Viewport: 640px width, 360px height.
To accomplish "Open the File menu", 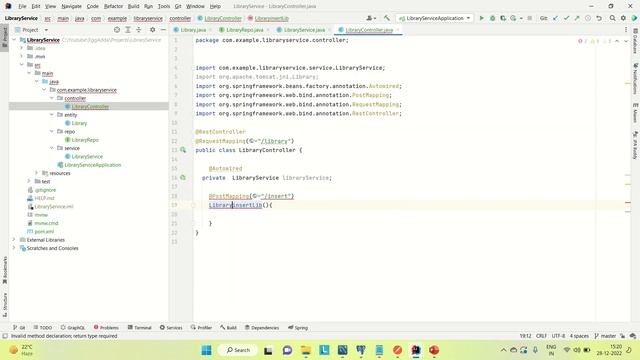I will [22, 6].
